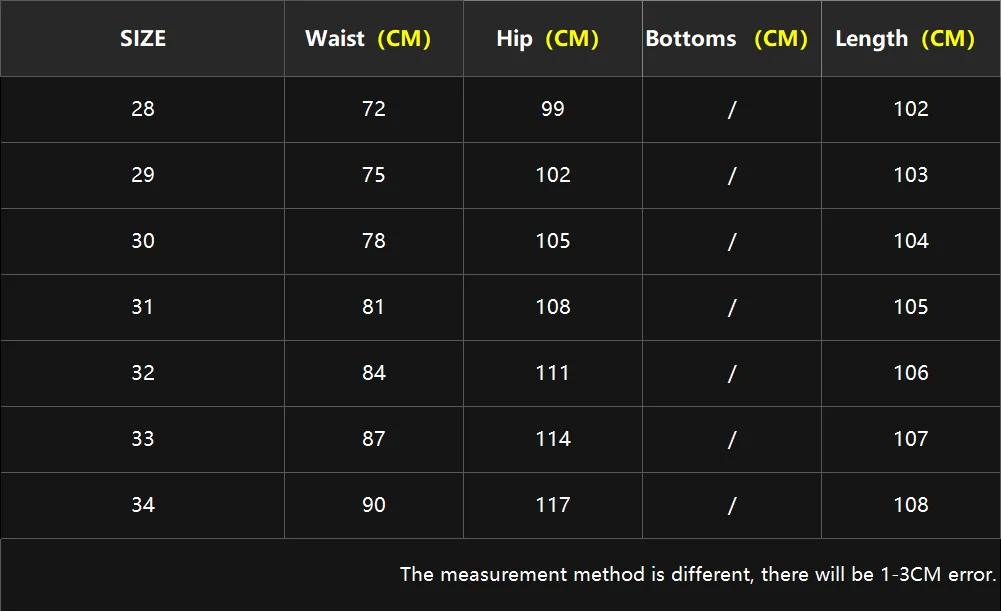Click the Bottoms slash in size 29 row
The image size is (1001, 612).
point(732,175)
